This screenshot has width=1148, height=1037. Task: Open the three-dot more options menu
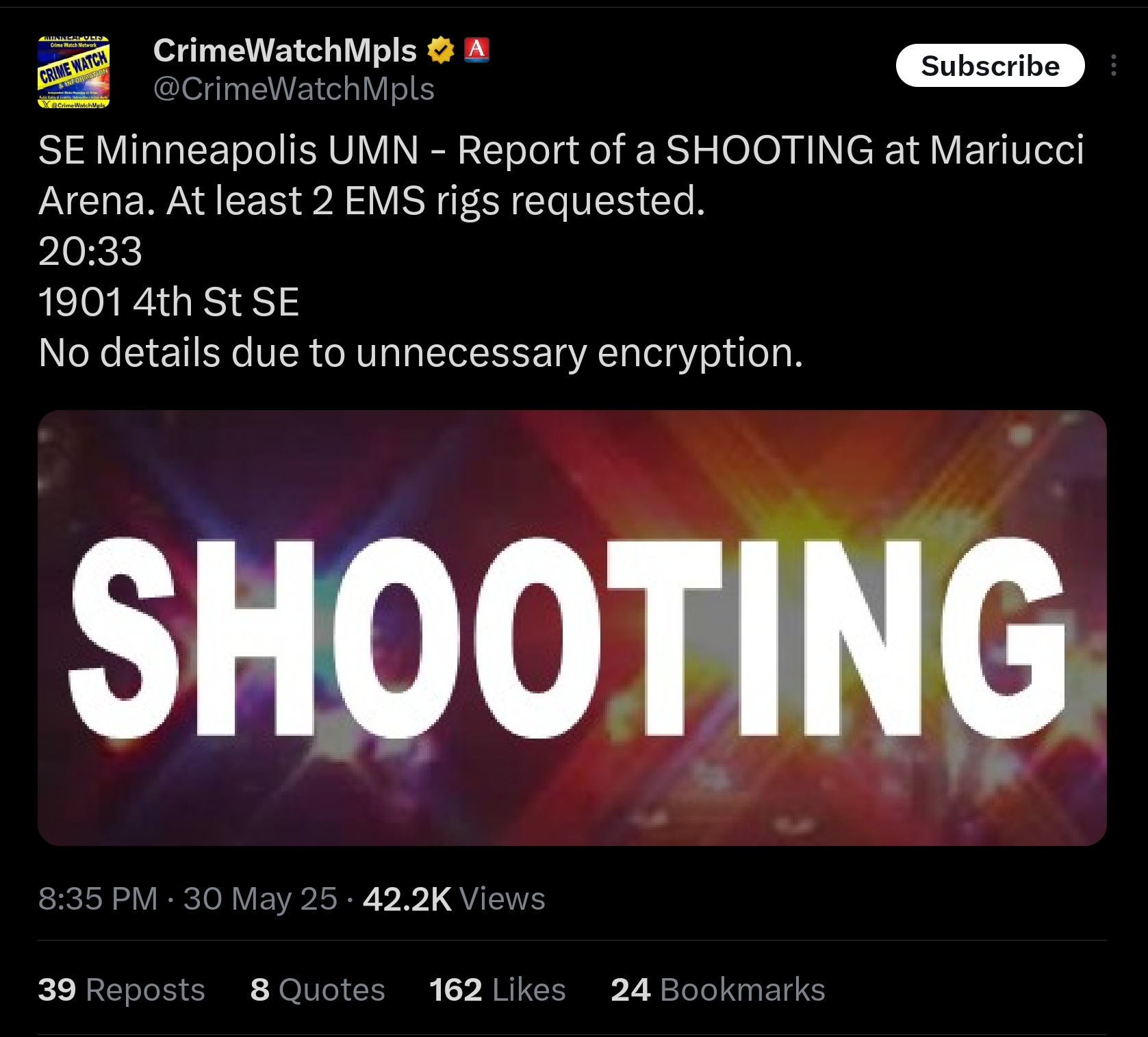pyautogui.click(x=1114, y=66)
